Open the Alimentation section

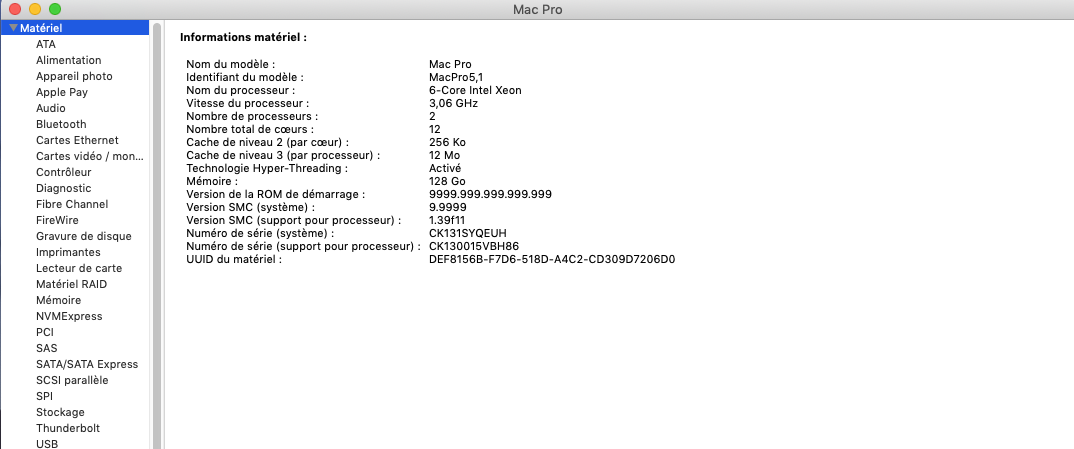point(68,60)
